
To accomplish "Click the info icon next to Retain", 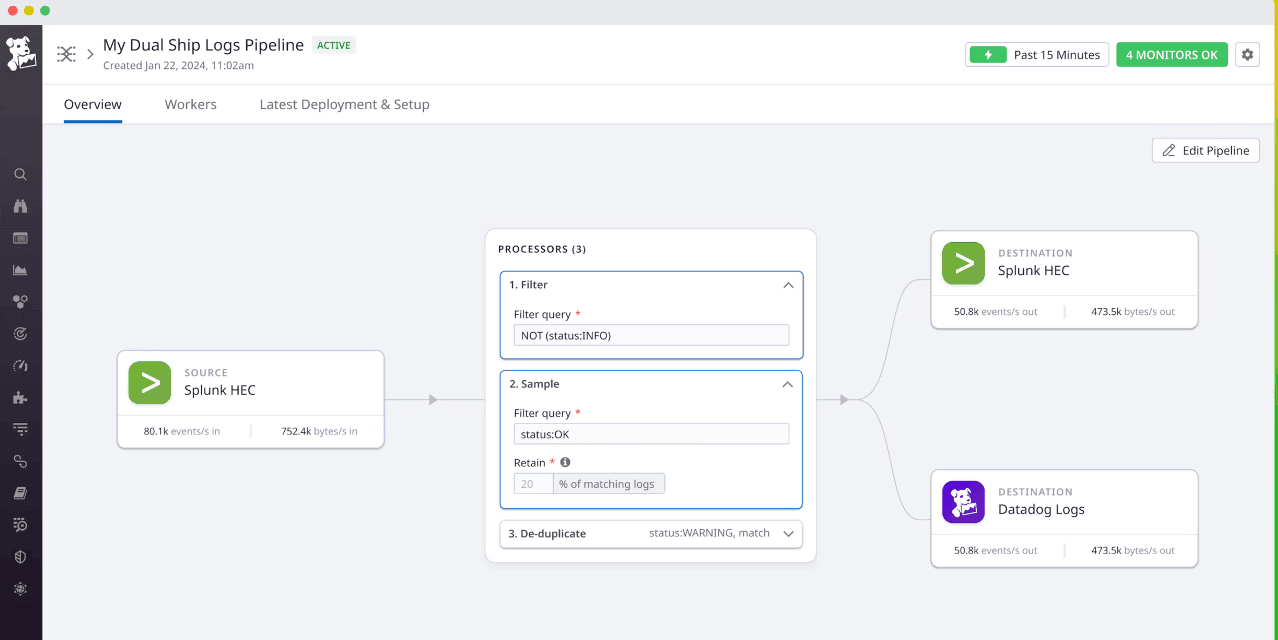I will pyautogui.click(x=565, y=462).
